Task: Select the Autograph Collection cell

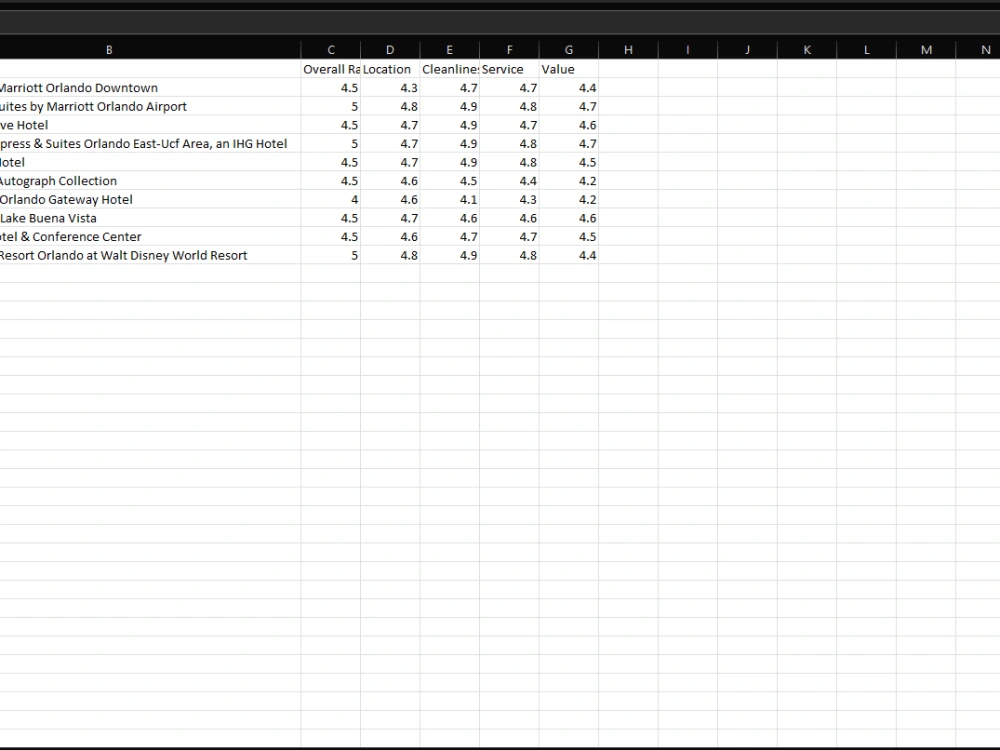Action: tap(150, 180)
